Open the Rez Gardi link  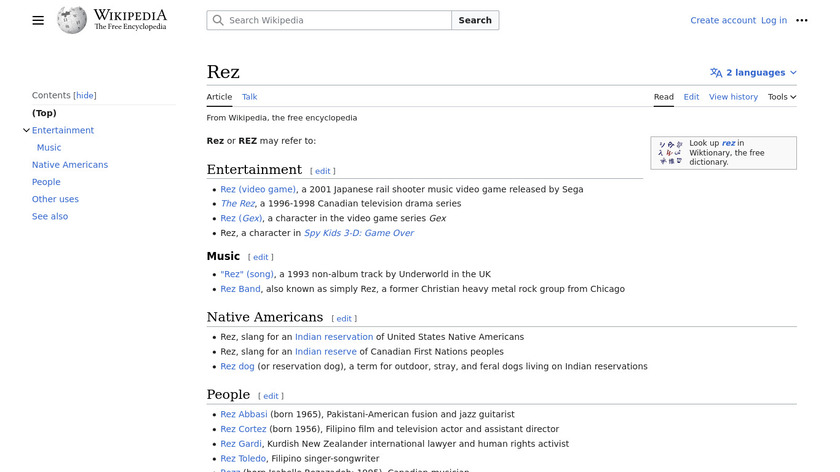(241, 444)
